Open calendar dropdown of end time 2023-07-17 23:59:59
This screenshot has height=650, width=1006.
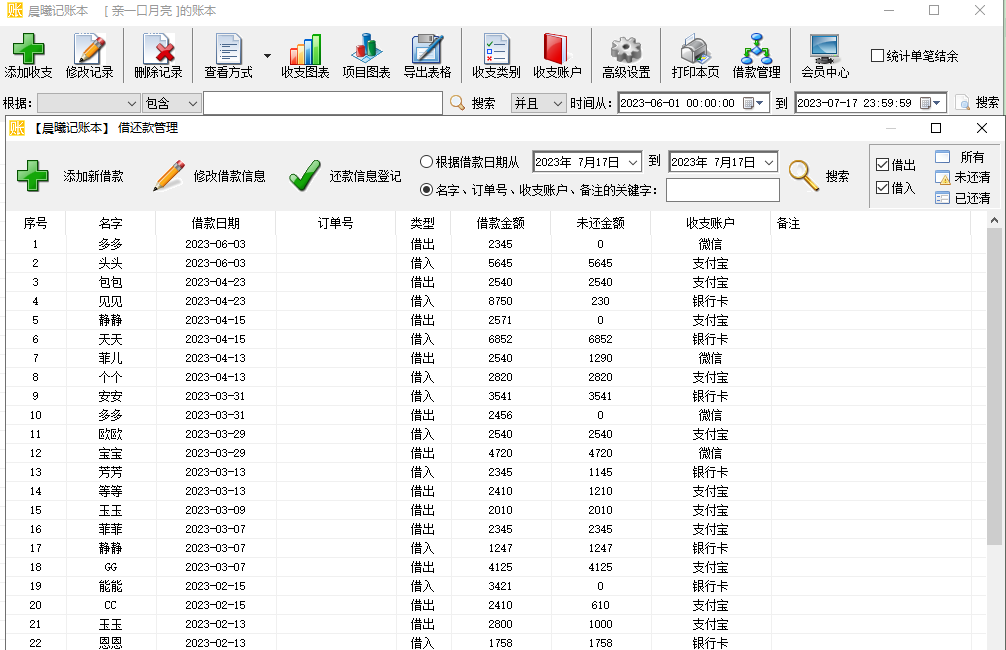coord(930,103)
